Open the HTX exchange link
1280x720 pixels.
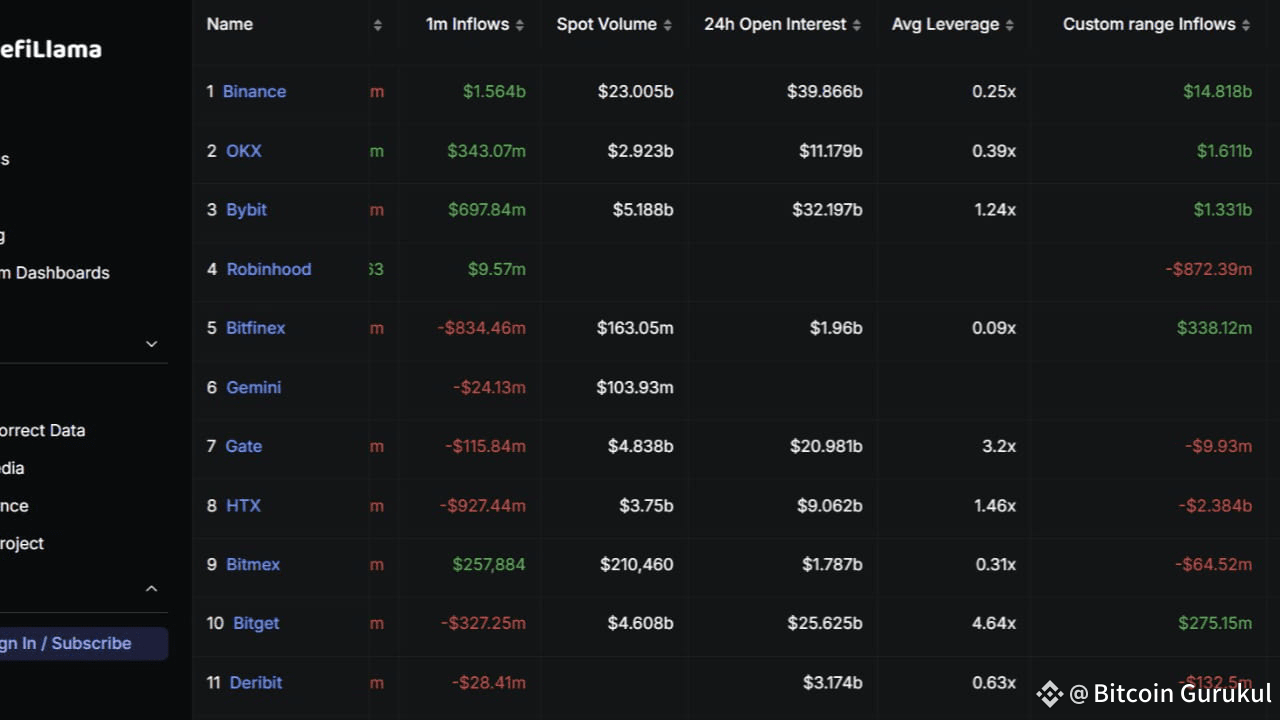point(243,505)
